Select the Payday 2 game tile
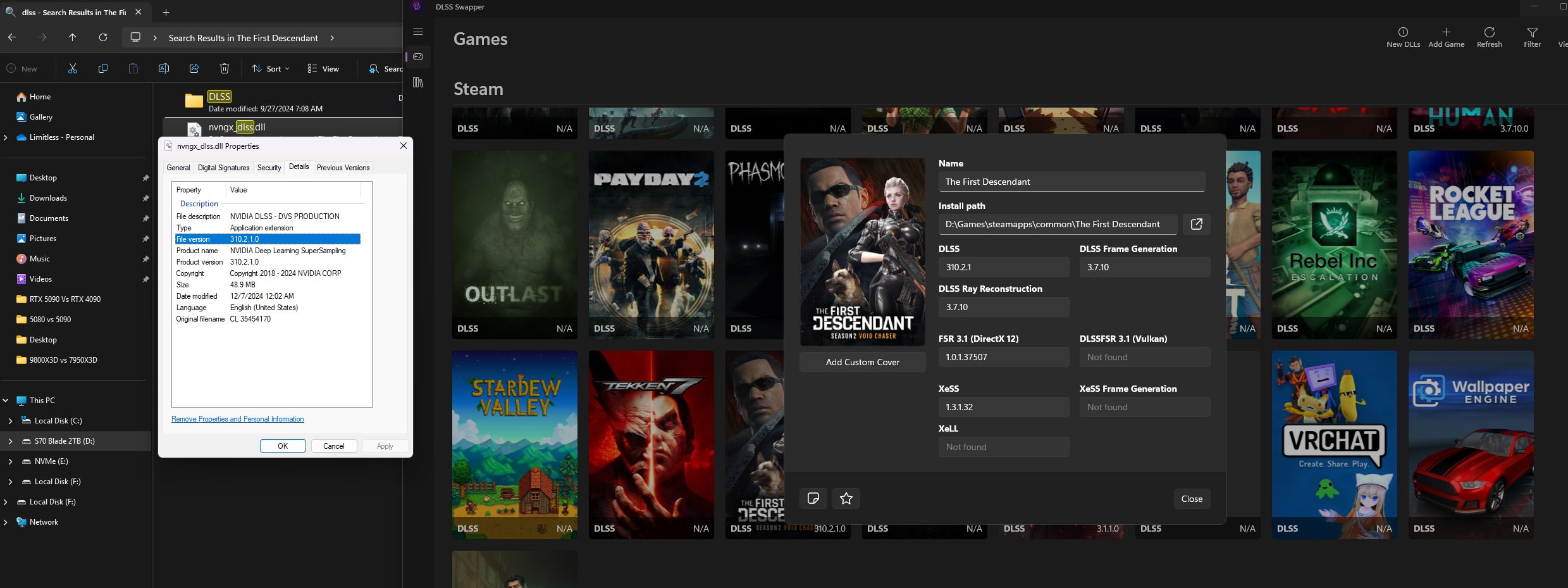This screenshot has width=1568, height=588. tap(651, 245)
